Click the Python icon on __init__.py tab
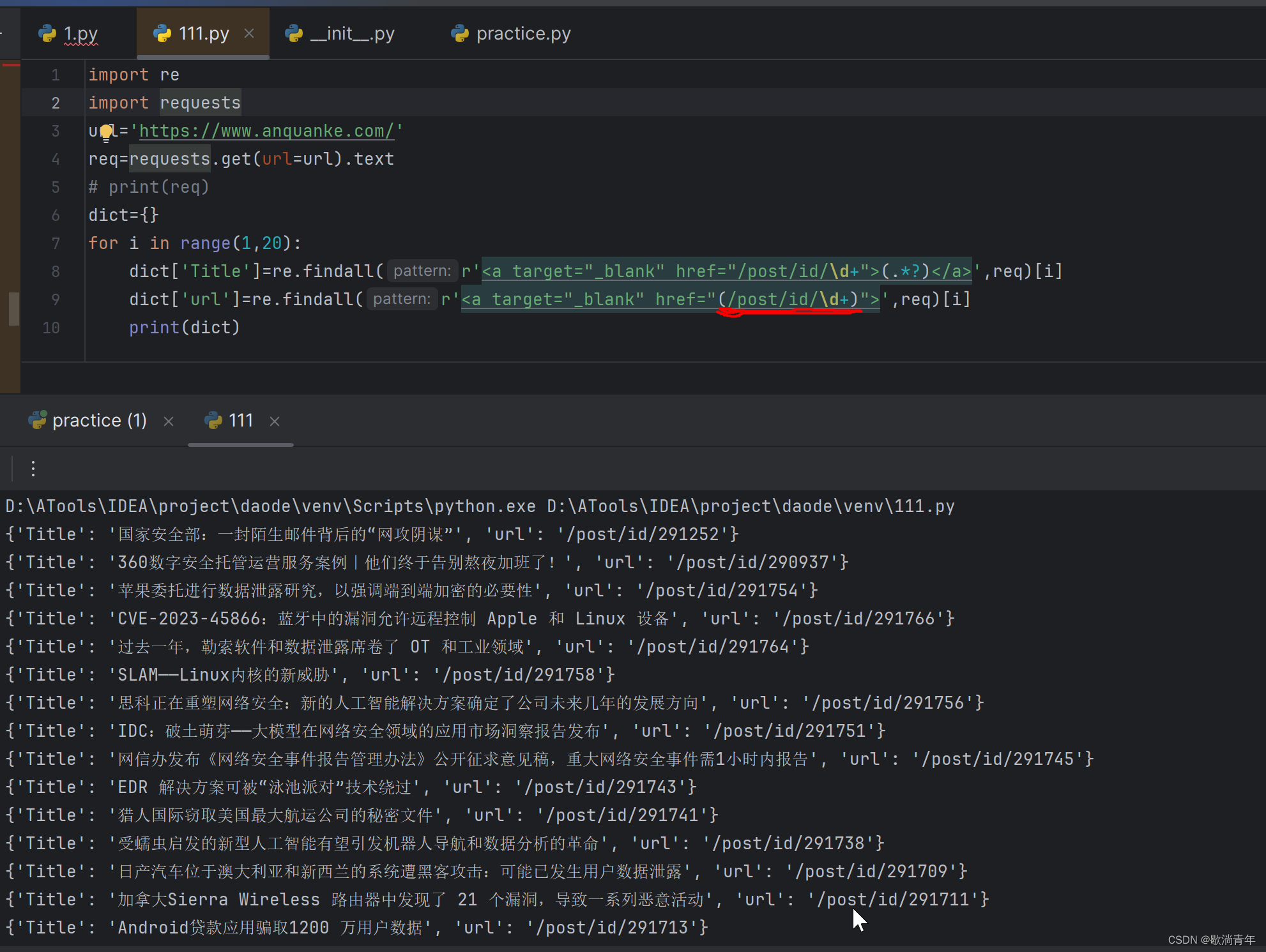This screenshot has height=952, width=1266. point(294,33)
